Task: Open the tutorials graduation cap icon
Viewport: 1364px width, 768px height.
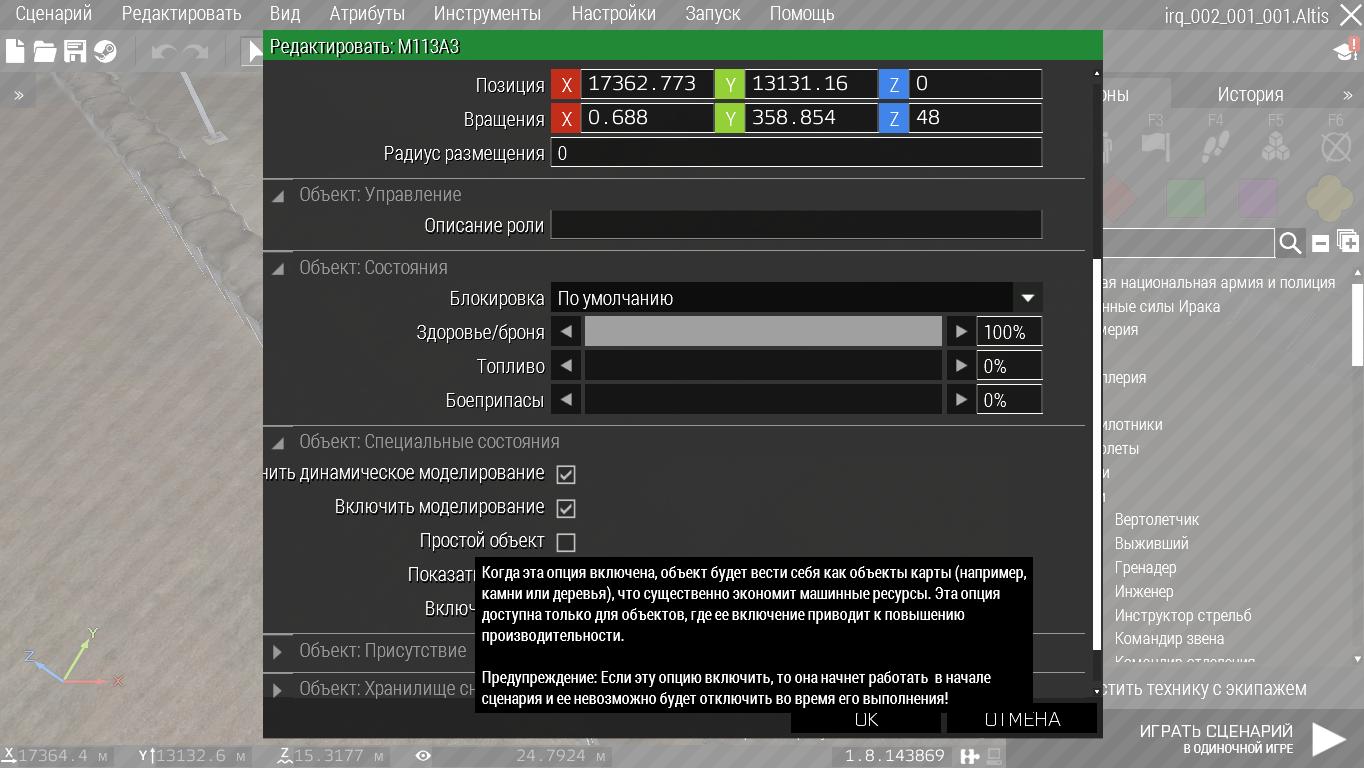Action: [x=1345, y=51]
